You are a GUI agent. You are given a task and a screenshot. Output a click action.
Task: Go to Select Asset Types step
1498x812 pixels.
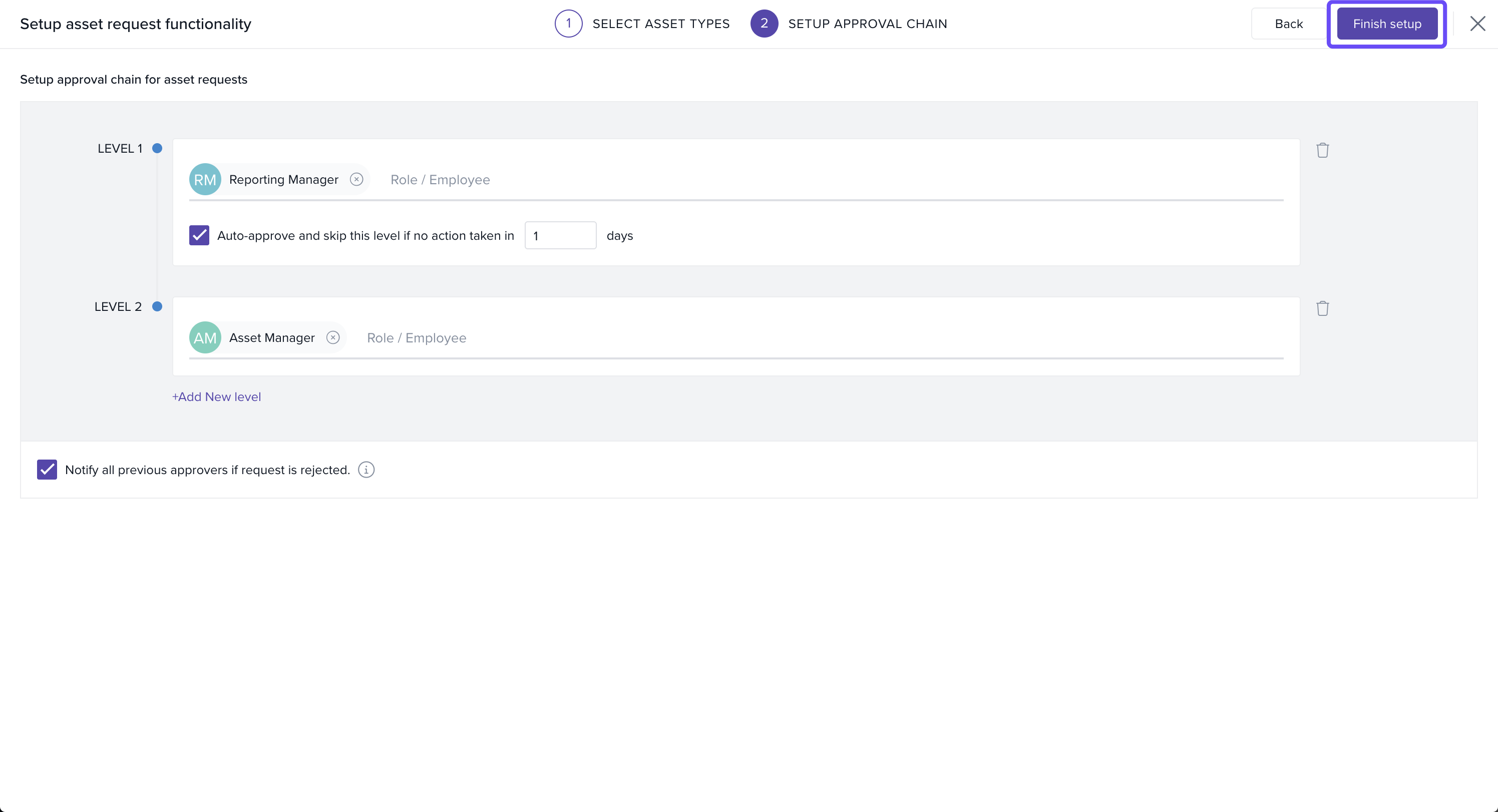tap(660, 24)
